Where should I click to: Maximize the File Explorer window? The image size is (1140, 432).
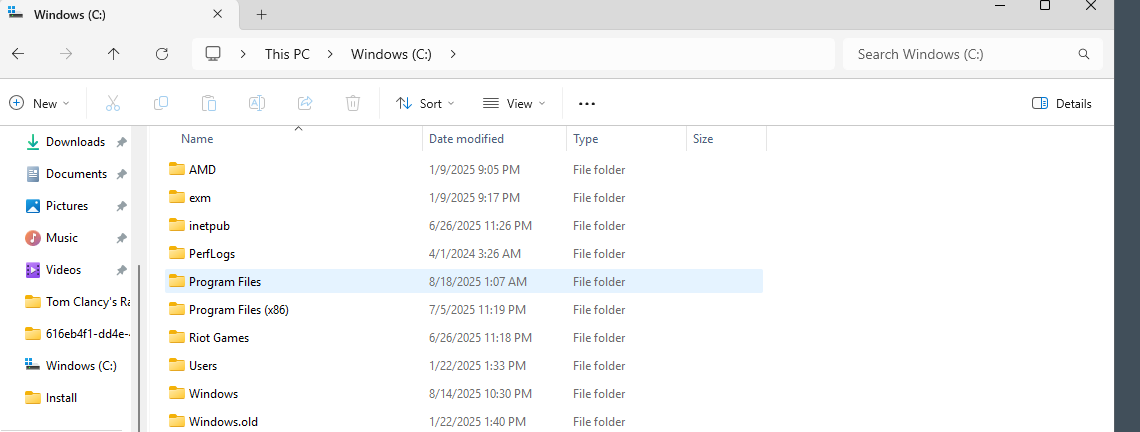1045,5
